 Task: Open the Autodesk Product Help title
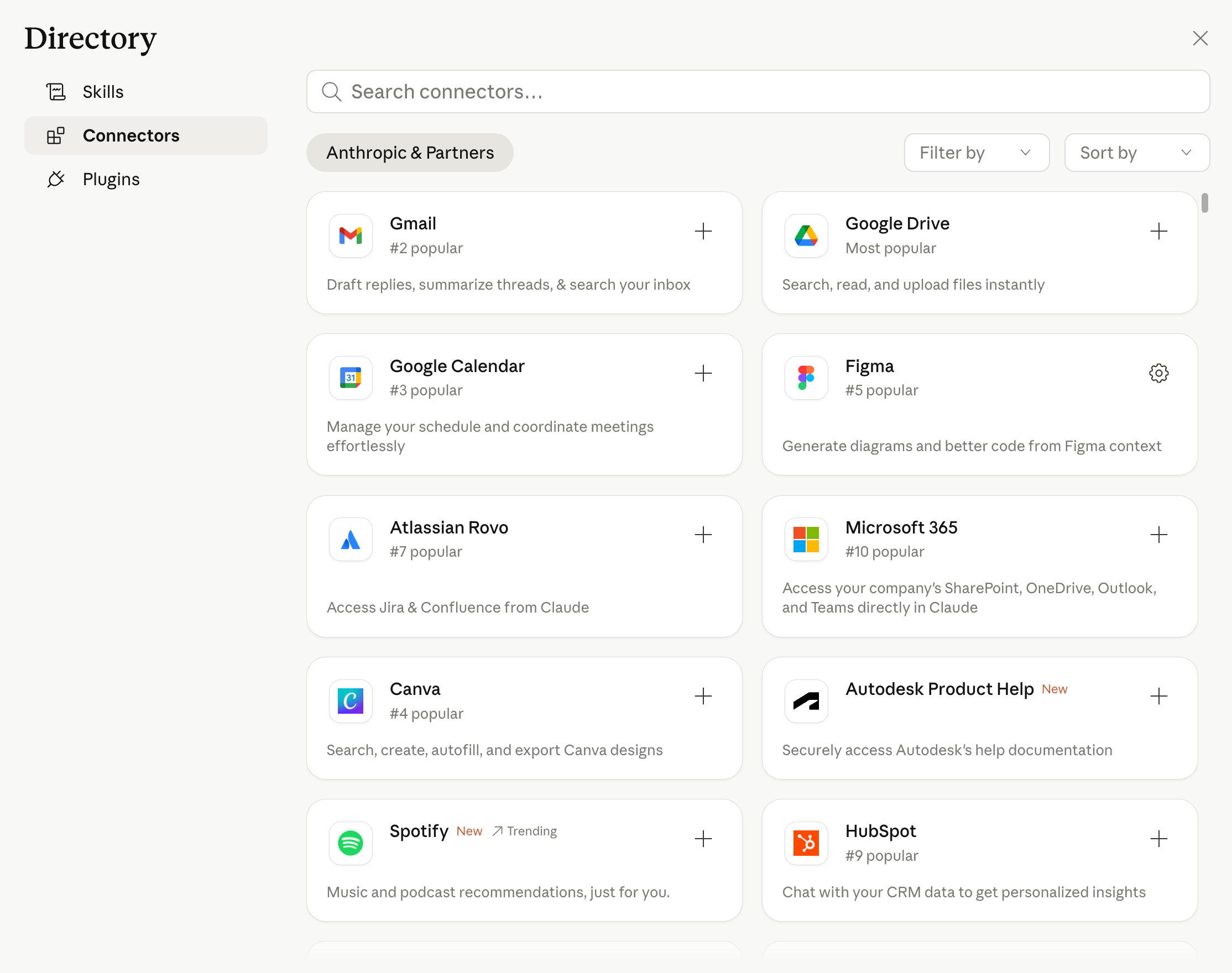[939, 689]
